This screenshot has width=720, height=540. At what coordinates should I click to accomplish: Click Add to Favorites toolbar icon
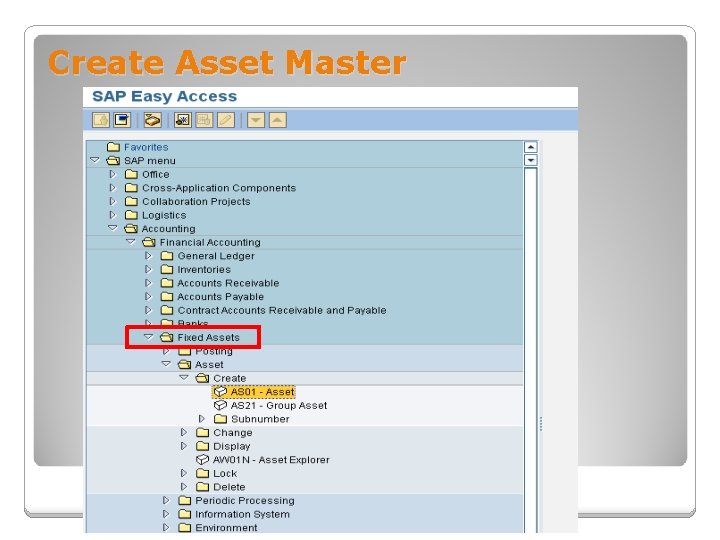pyautogui.click(x=182, y=120)
